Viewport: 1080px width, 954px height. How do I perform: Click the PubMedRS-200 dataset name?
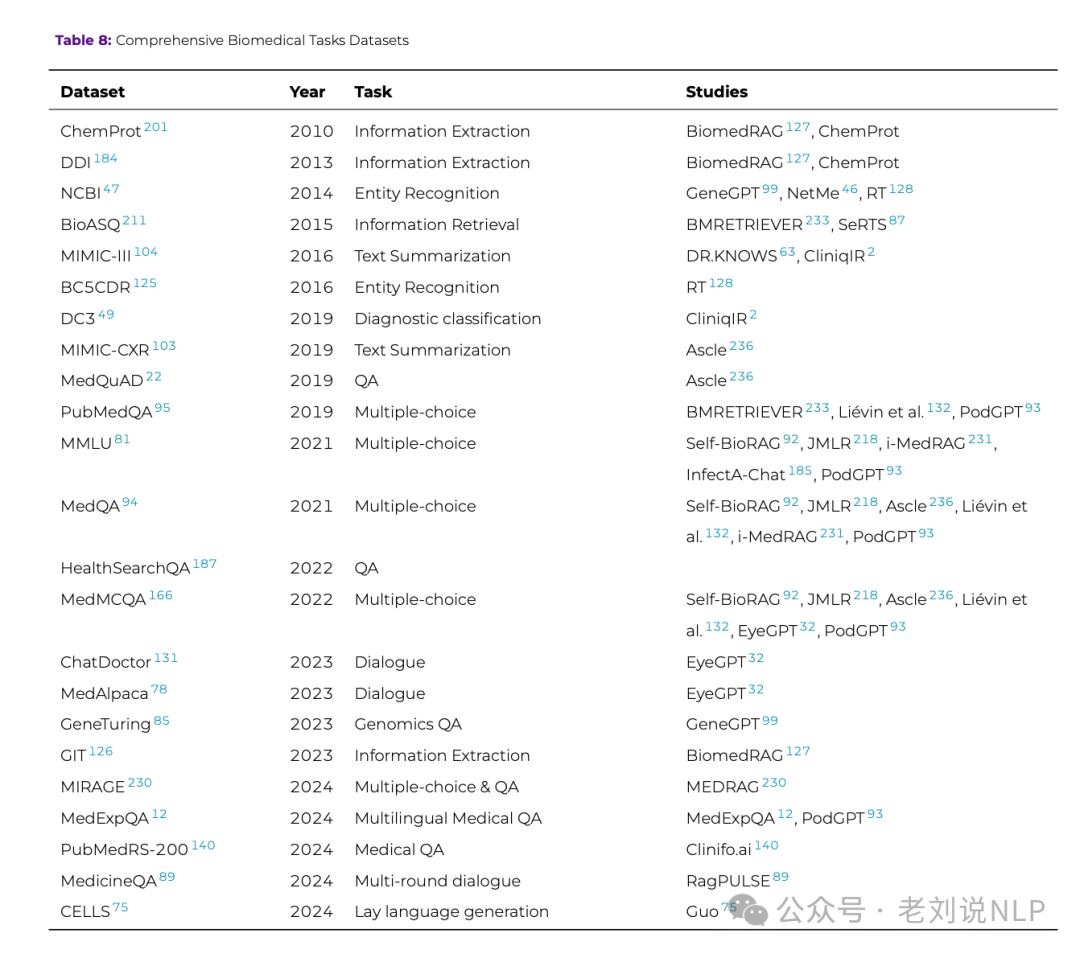[x=124, y=849]
